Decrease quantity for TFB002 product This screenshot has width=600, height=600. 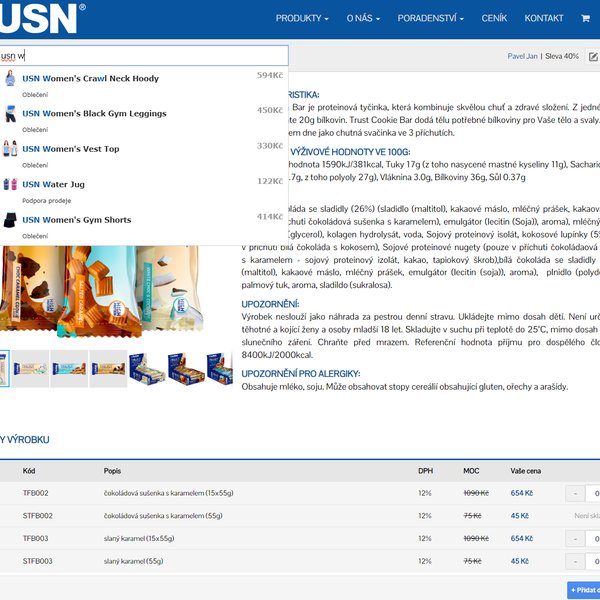(575, 493)
